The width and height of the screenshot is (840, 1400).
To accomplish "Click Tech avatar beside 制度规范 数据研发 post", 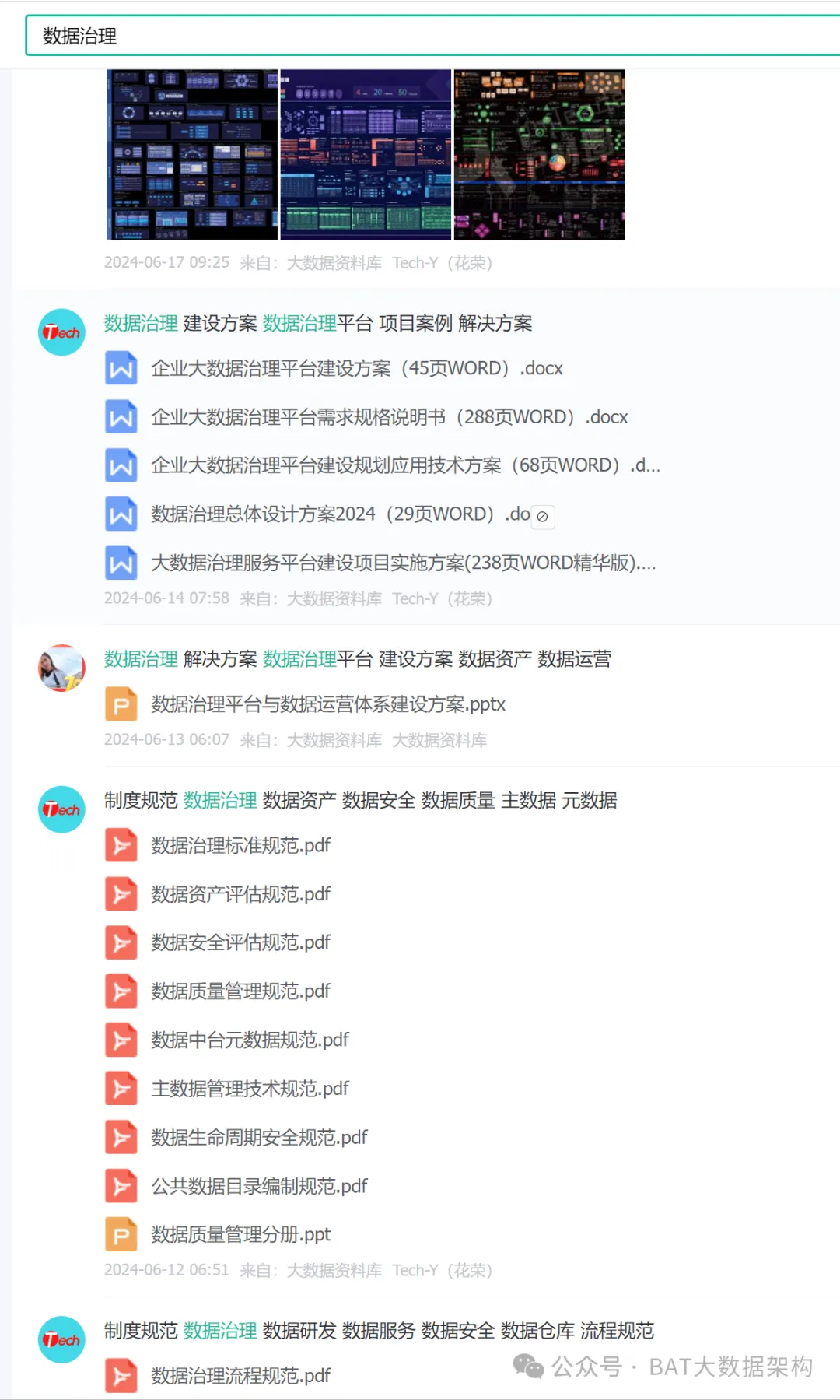I will [x=61, y=1339].
